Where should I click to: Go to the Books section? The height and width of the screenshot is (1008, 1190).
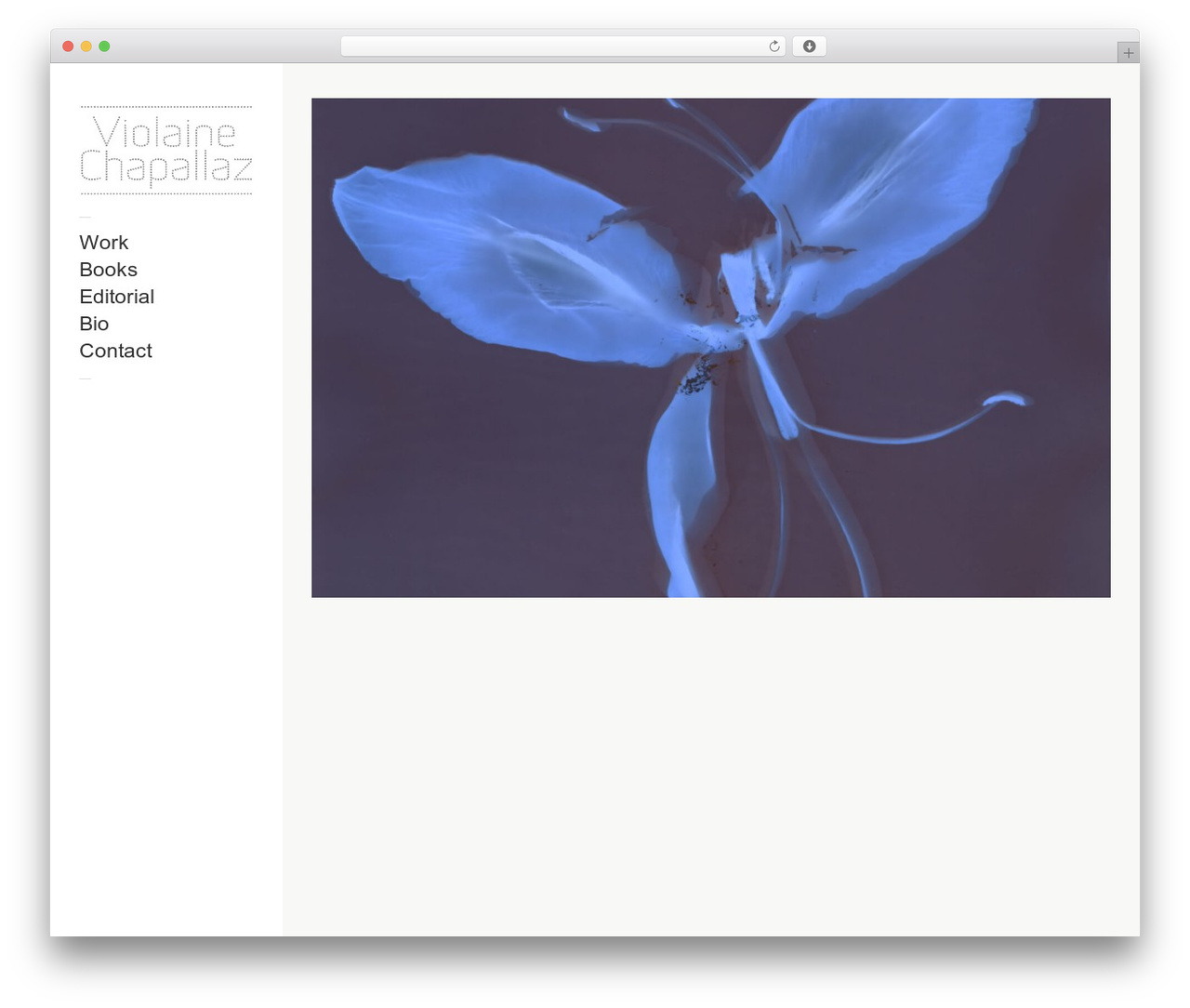109,270
